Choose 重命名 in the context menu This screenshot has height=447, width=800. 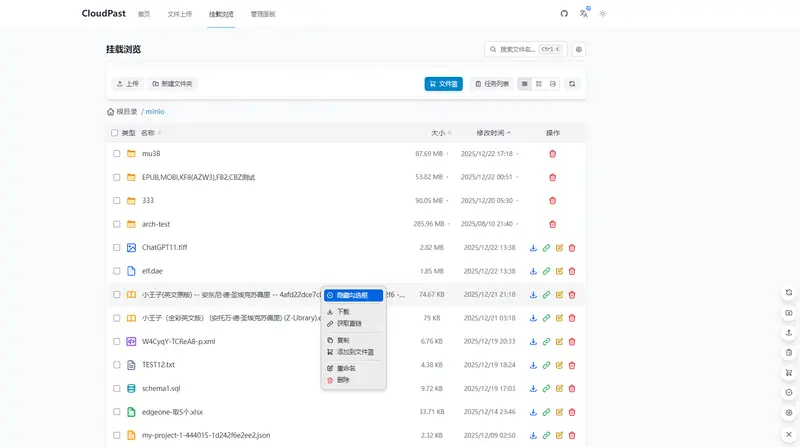tap(343, 368)
